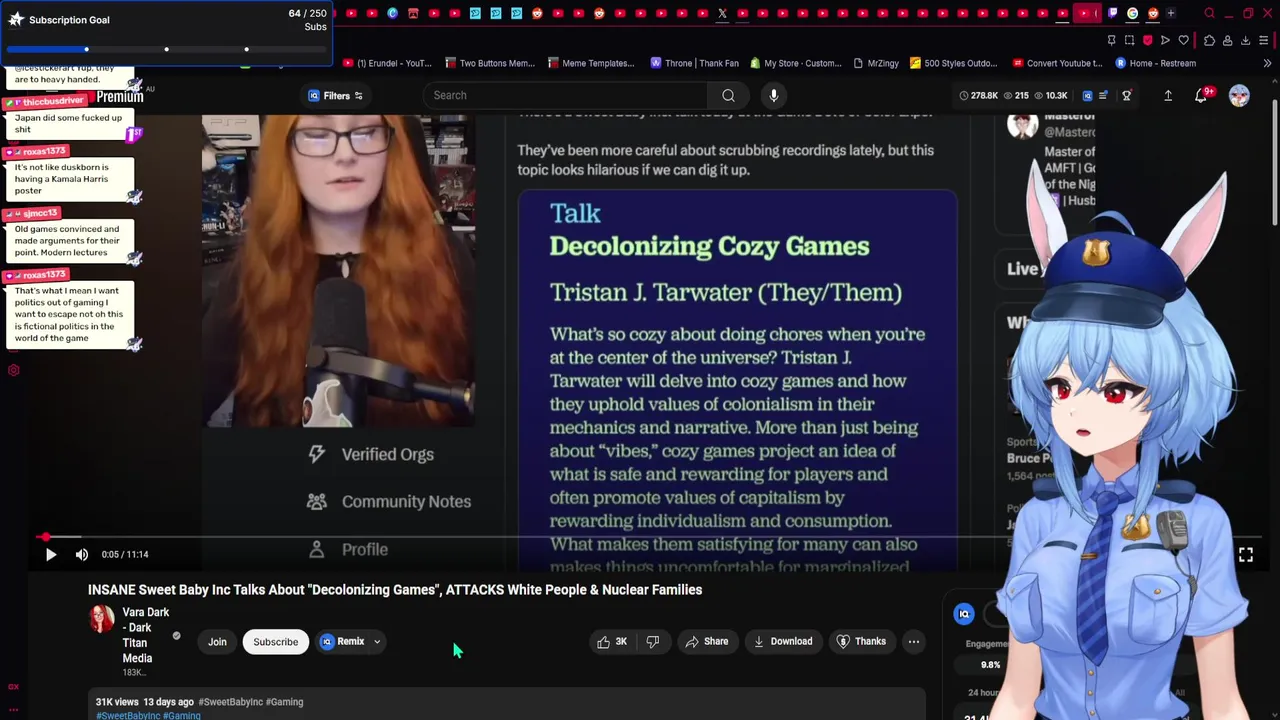The image size is (1280, 720).
Task: Enter fullscreen mode on the video player
Action: [x=1245, y=554]
